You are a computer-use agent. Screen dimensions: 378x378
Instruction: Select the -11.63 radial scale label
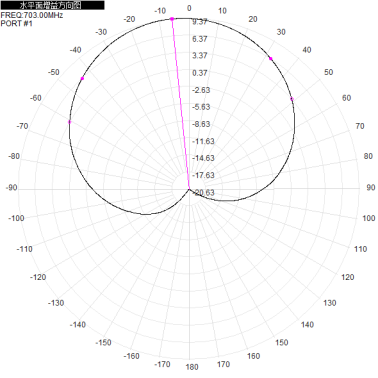click(203, 141)
